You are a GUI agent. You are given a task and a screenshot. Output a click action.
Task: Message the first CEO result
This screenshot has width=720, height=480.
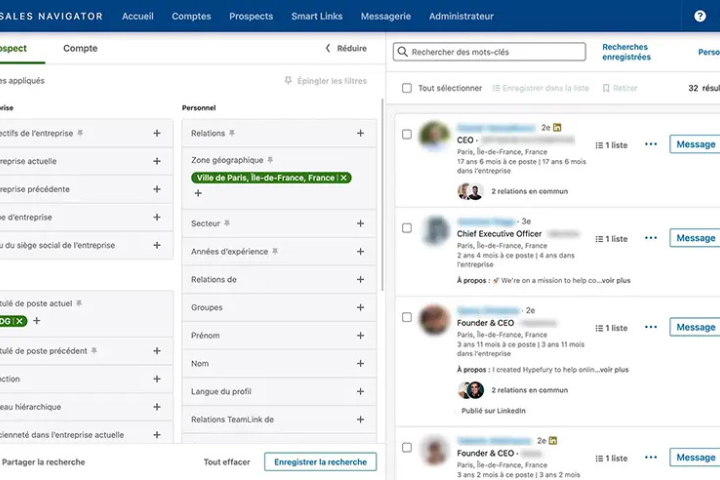tap(695, 144)
